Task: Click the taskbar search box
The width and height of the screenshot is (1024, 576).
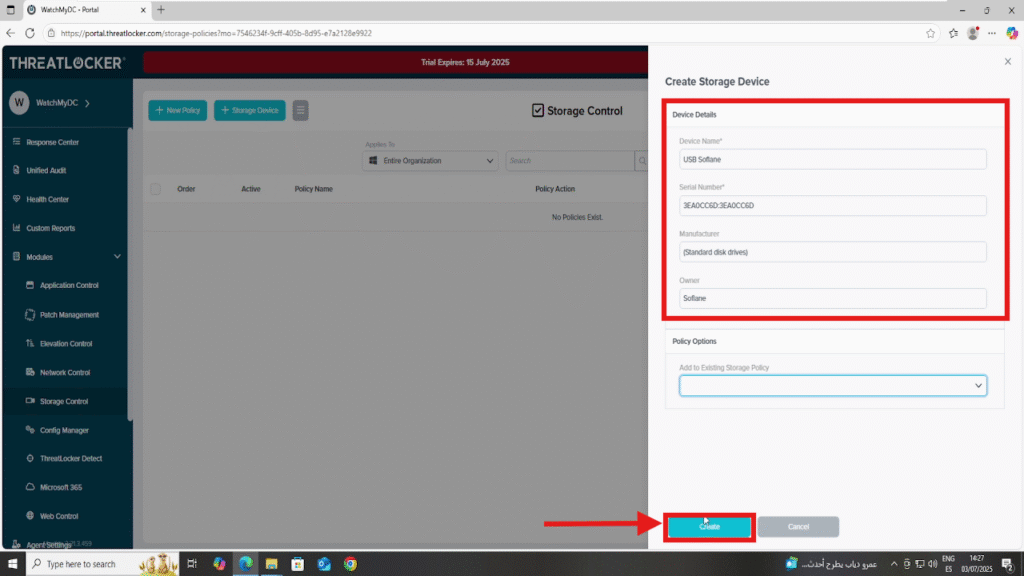Action: click(x=103, y=564)
